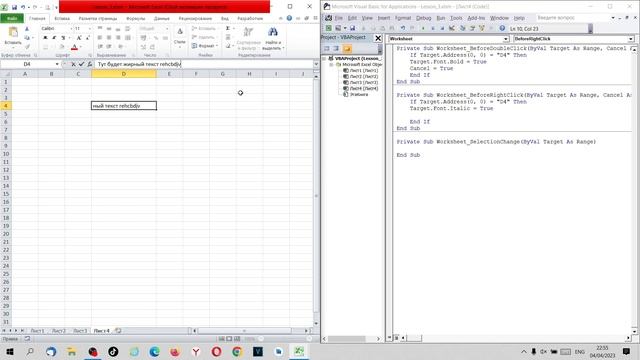The image size is (640, 360).
Task: Click the insert new worksheet tab icon
Action: [118, 331]
